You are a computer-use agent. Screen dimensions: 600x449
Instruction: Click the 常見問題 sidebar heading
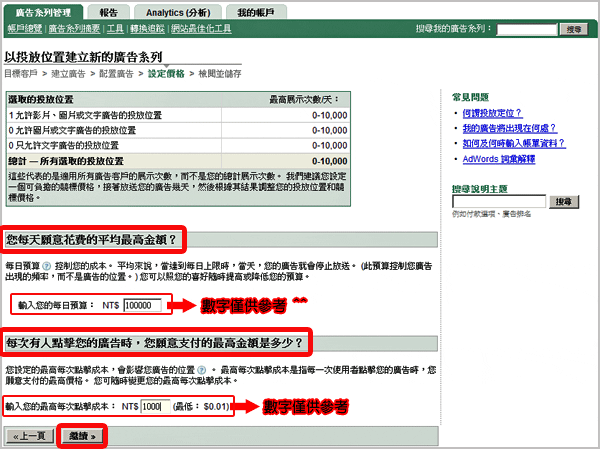pyautogui.click(x=471, y=97)
